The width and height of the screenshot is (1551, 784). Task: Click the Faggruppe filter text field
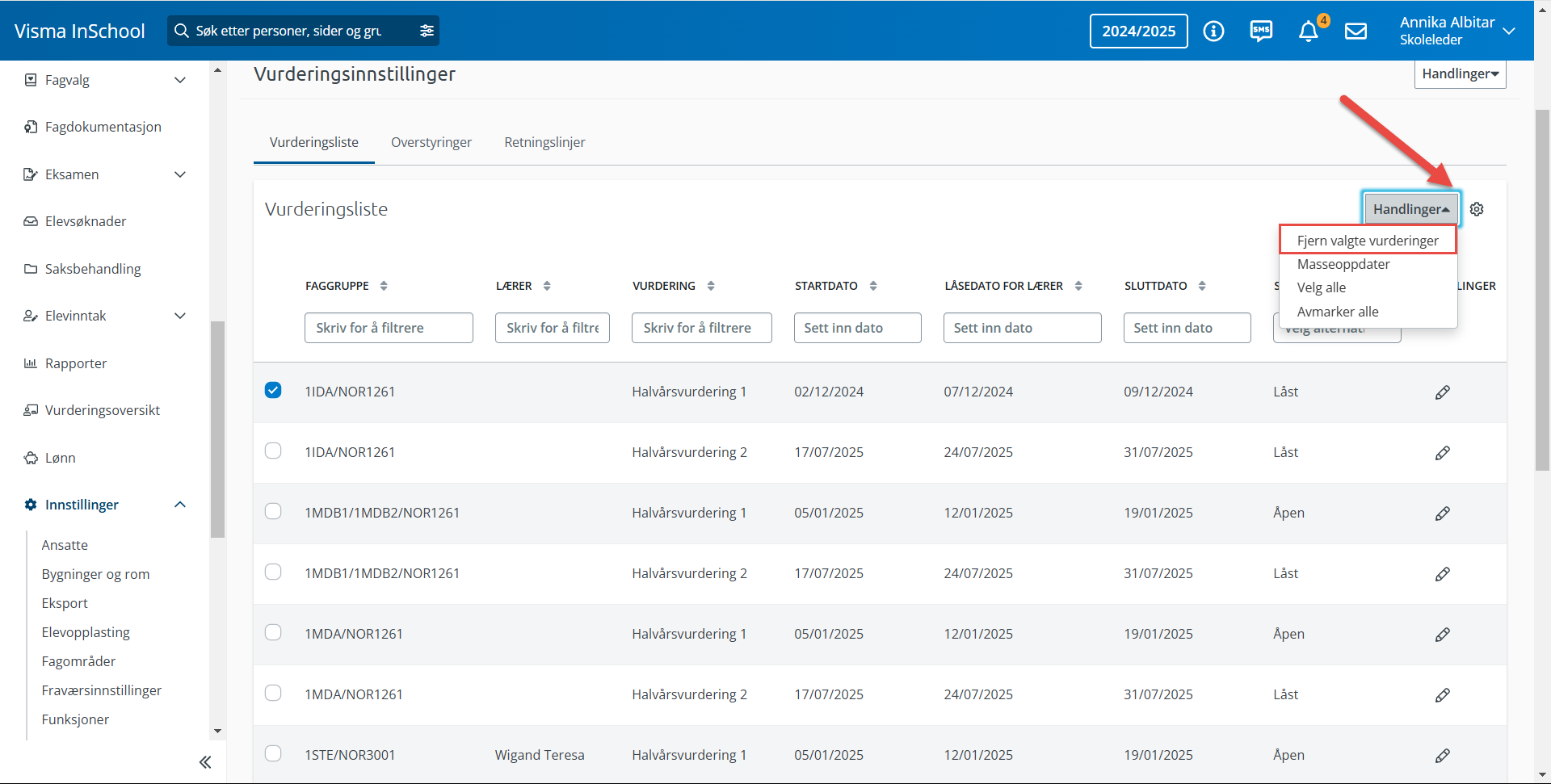tap(389, 328)
